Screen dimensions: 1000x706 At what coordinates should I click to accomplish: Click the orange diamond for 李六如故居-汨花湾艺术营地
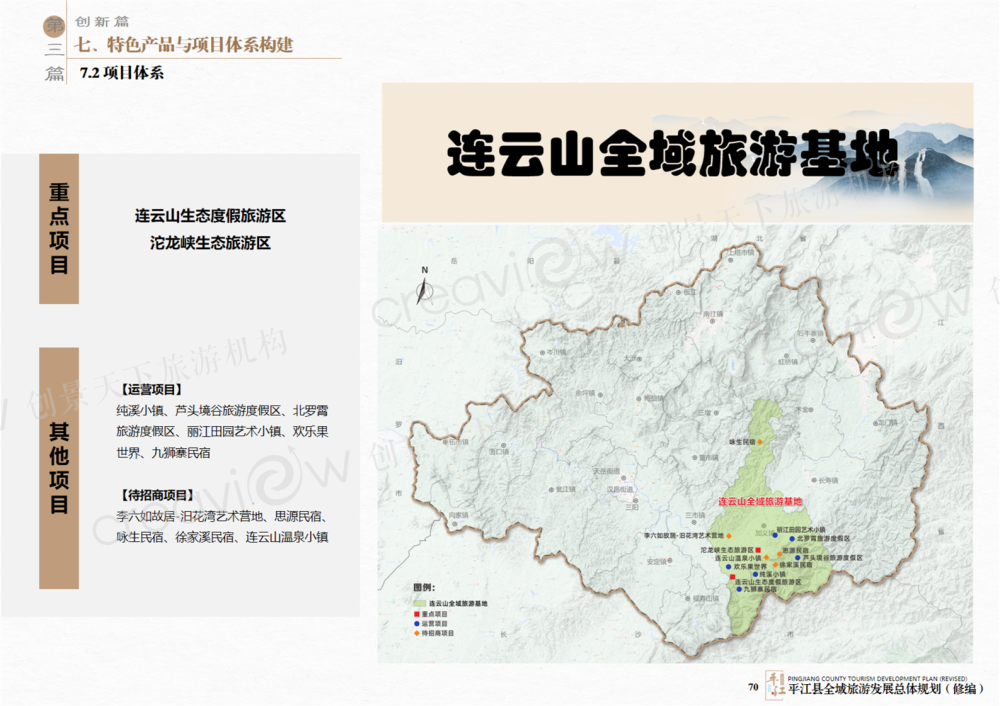point(729,536)
